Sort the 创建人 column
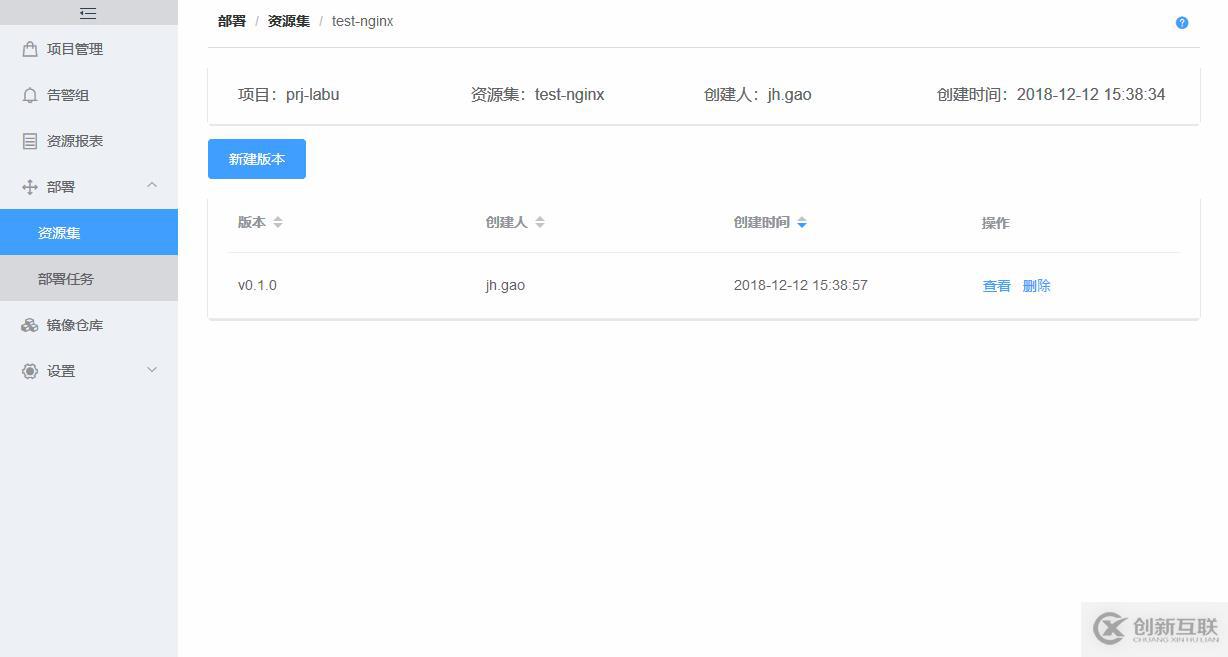This screenshot has width=1228, height=657. 539,222
